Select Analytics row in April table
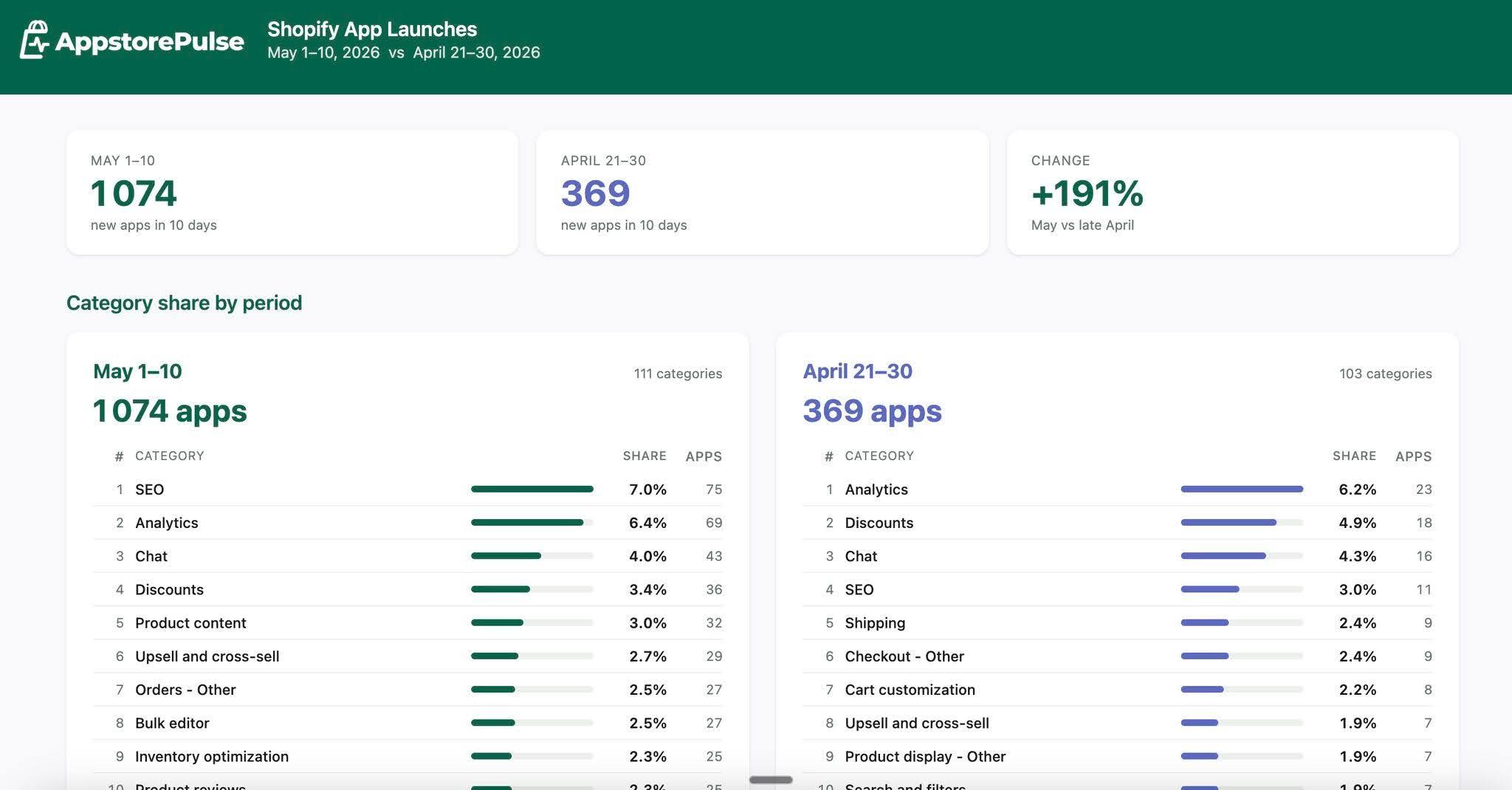This screenshot has height=790, width=1512. [1117, 490]
